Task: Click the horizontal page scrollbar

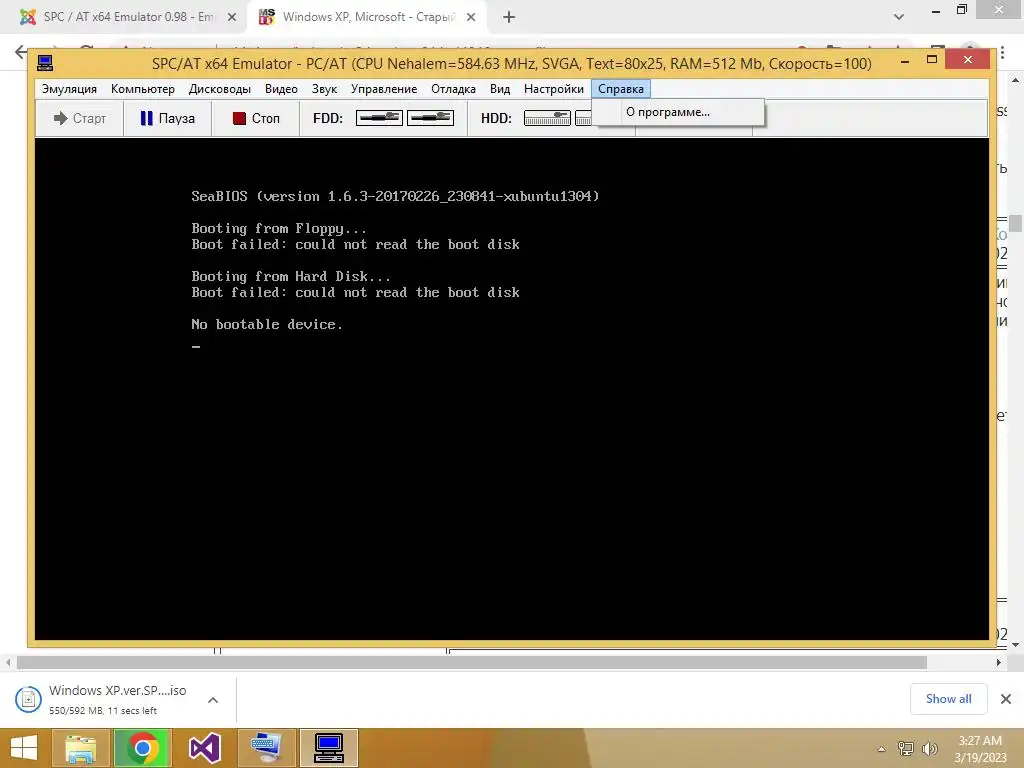Action: (472, 662)
